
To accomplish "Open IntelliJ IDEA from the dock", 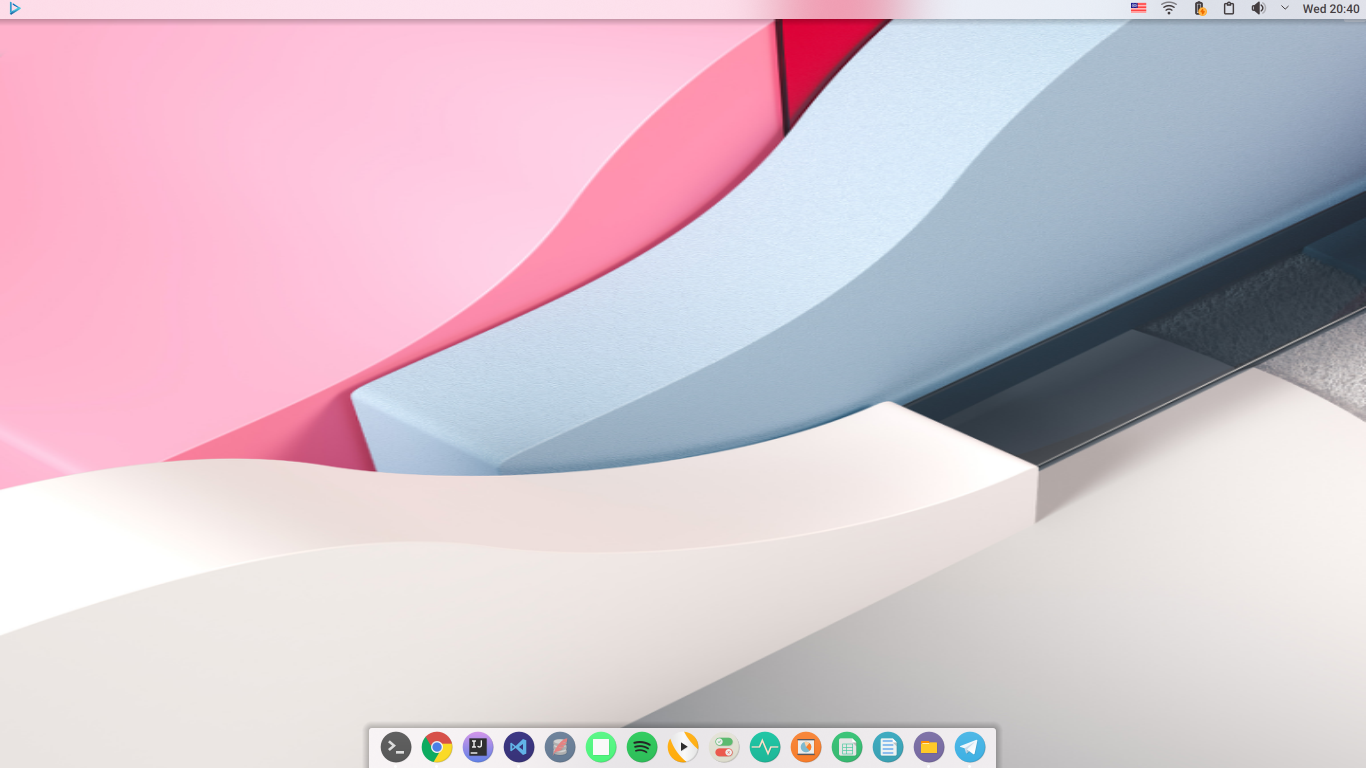I will click(x=478, y=747).
